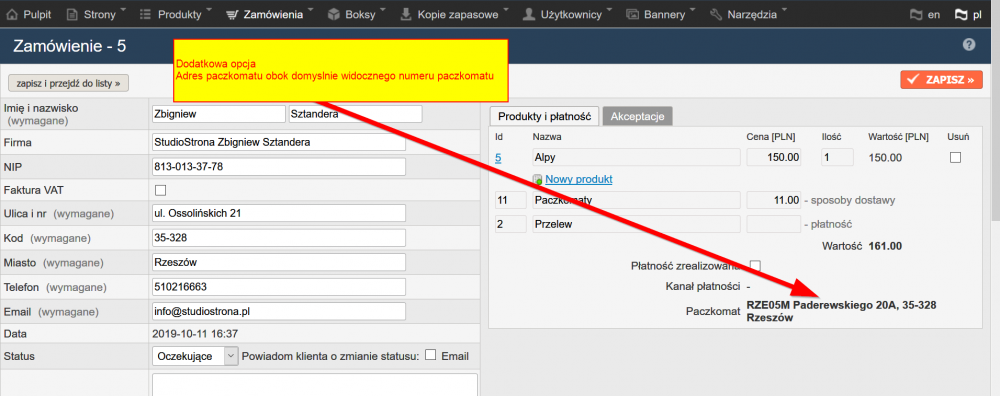Click the empty payment price field

click(x=774, y=224)
